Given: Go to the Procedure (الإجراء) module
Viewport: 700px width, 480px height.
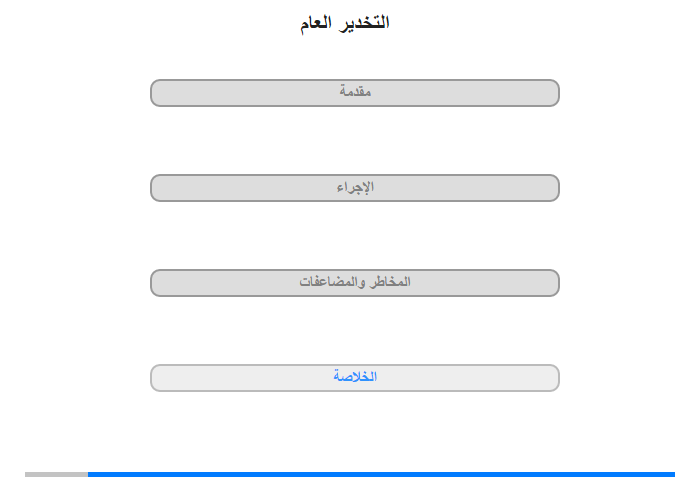Looking at the screenshot, I should [x=354, y=188].
